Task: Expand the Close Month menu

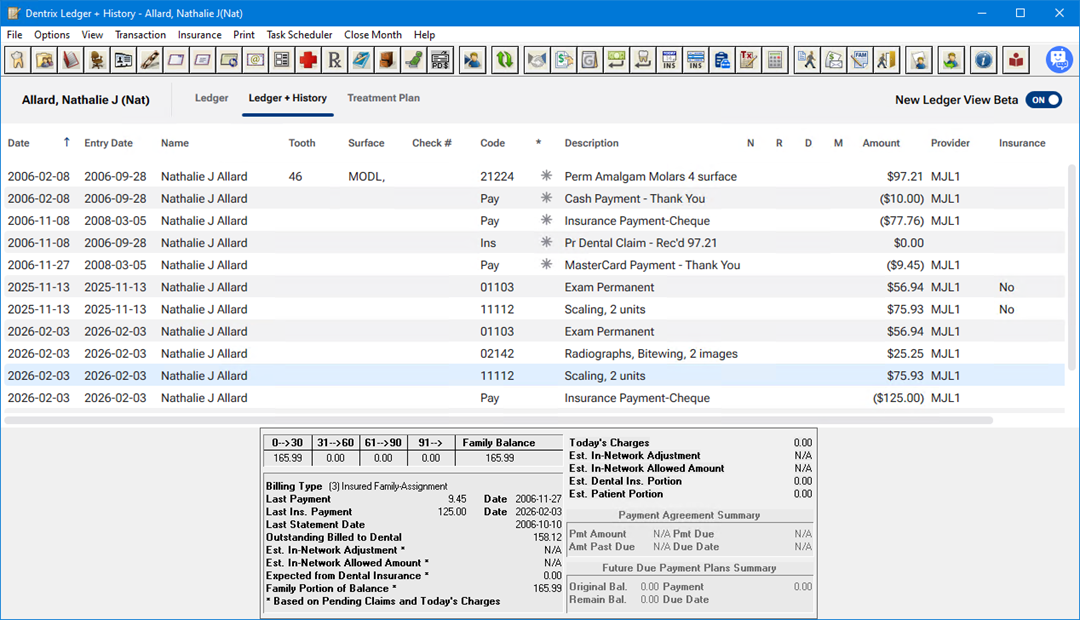Action: pyautogui.click(x=373, y=35)
